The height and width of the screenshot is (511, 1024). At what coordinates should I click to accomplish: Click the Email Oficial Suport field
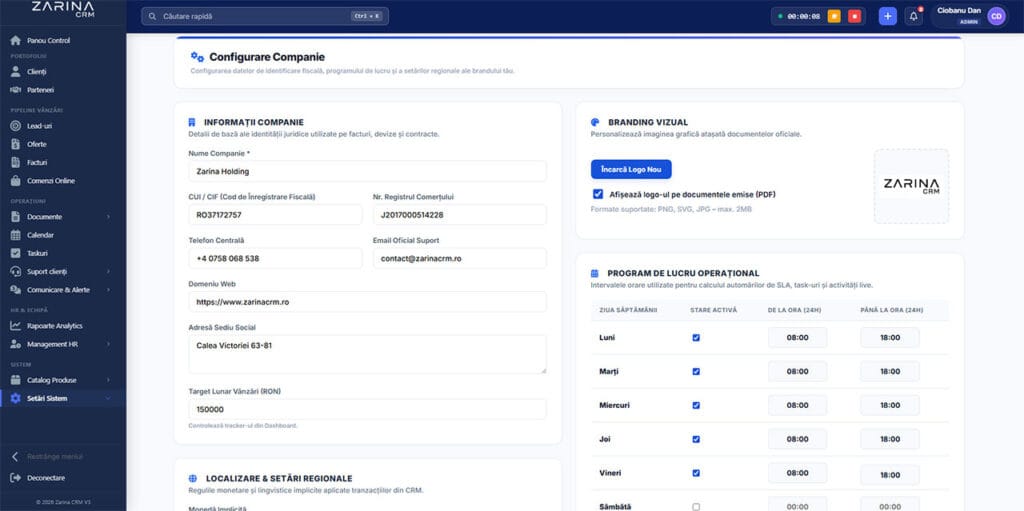pyautogui.click(x=460, y=258)
